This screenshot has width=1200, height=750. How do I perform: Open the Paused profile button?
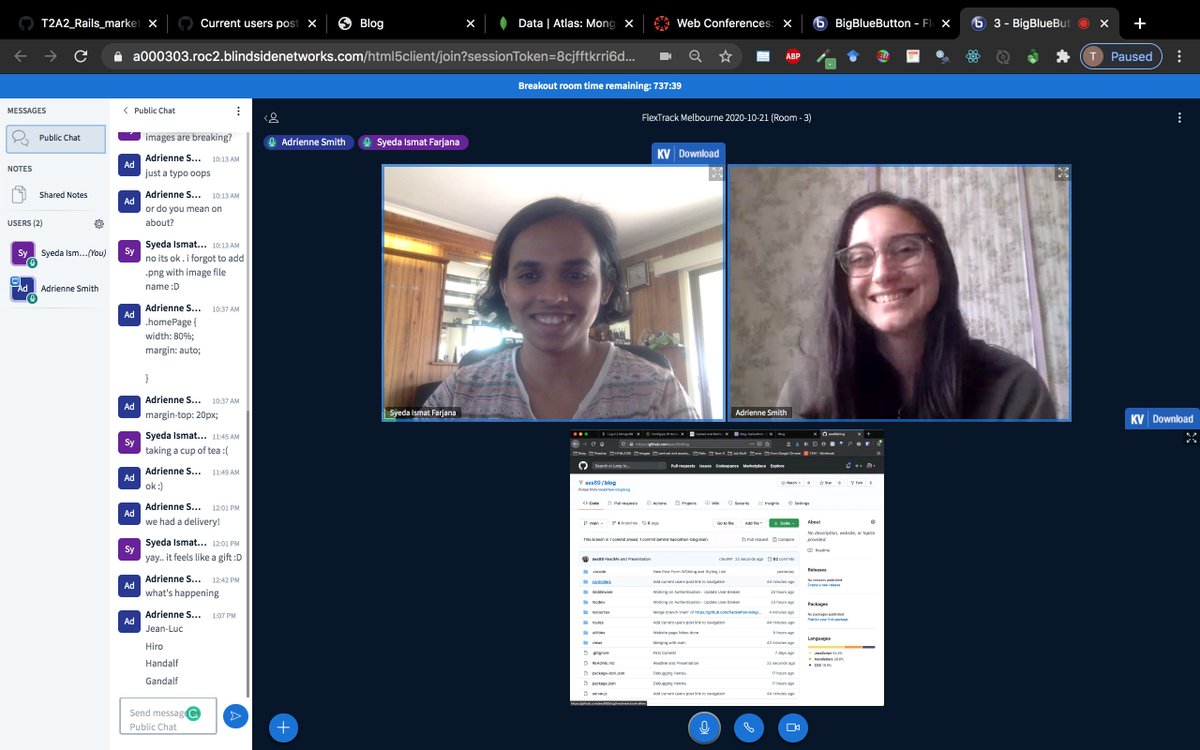click(x=1121, y=57)
